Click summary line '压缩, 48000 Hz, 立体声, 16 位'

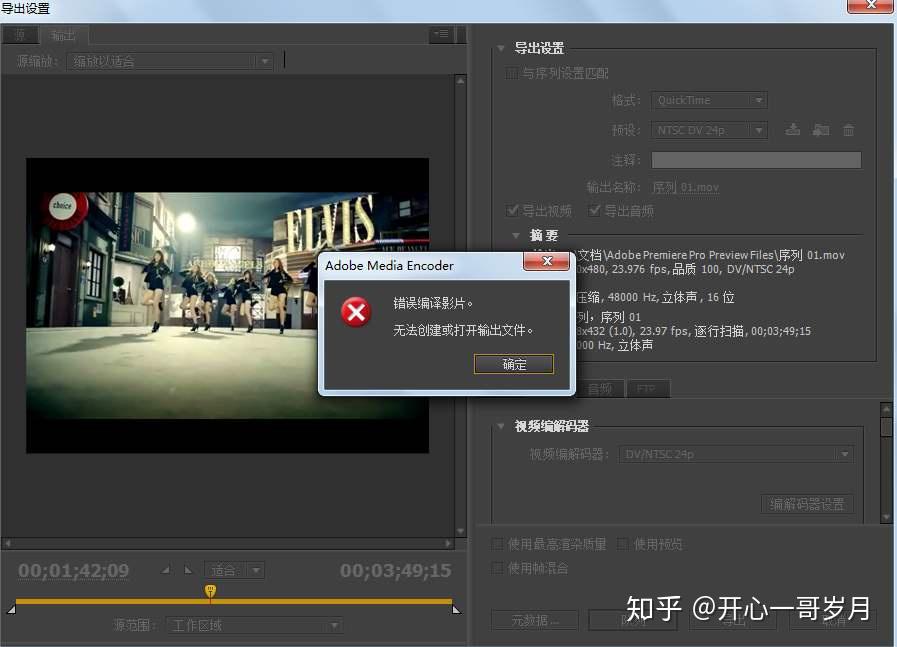tap(656, 297)
